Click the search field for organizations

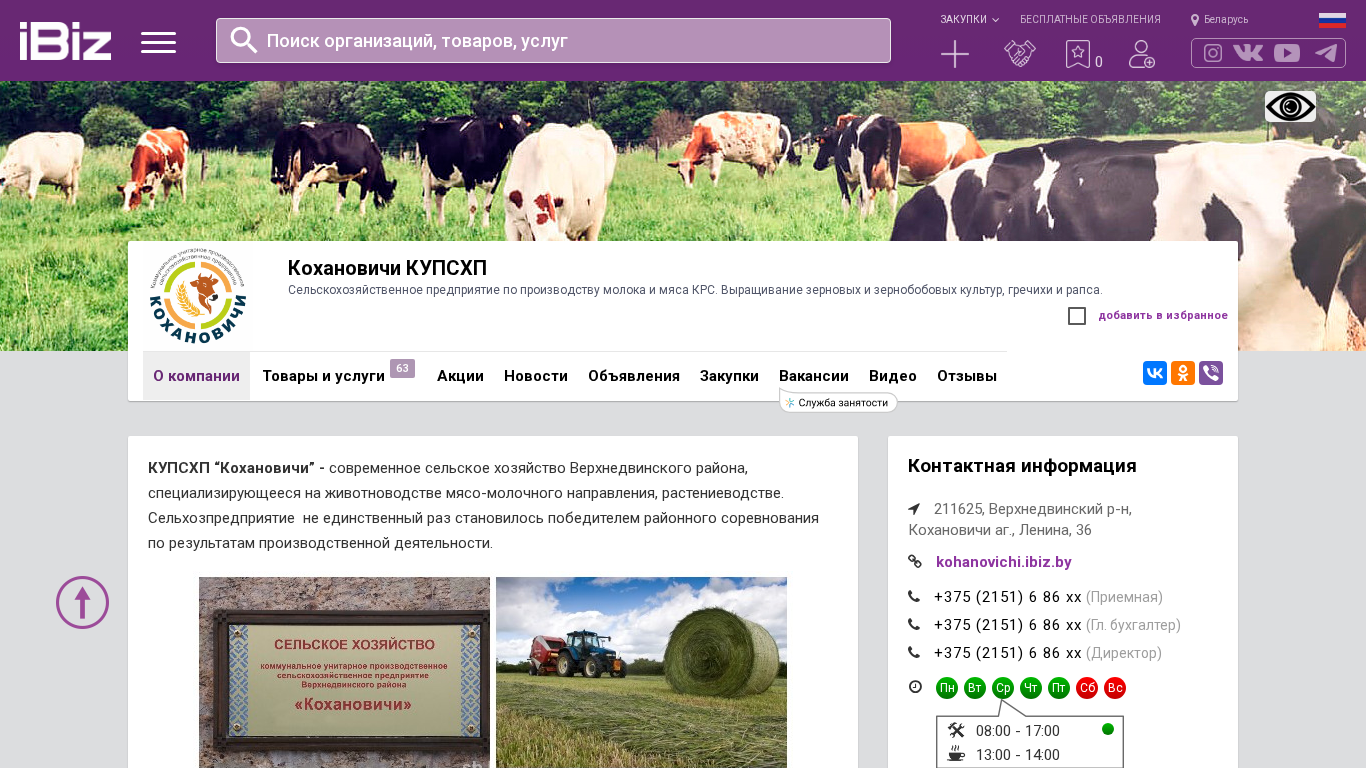pos(553,40)
